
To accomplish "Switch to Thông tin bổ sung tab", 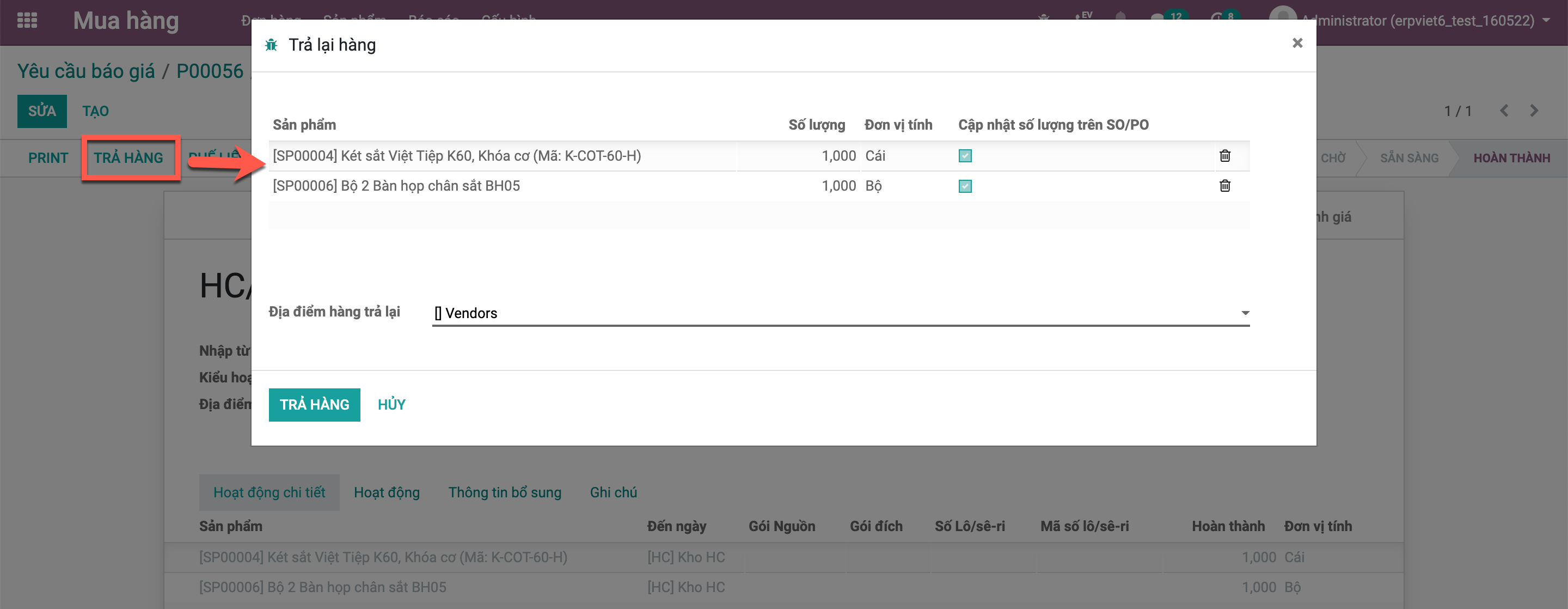I will (505, 492).
